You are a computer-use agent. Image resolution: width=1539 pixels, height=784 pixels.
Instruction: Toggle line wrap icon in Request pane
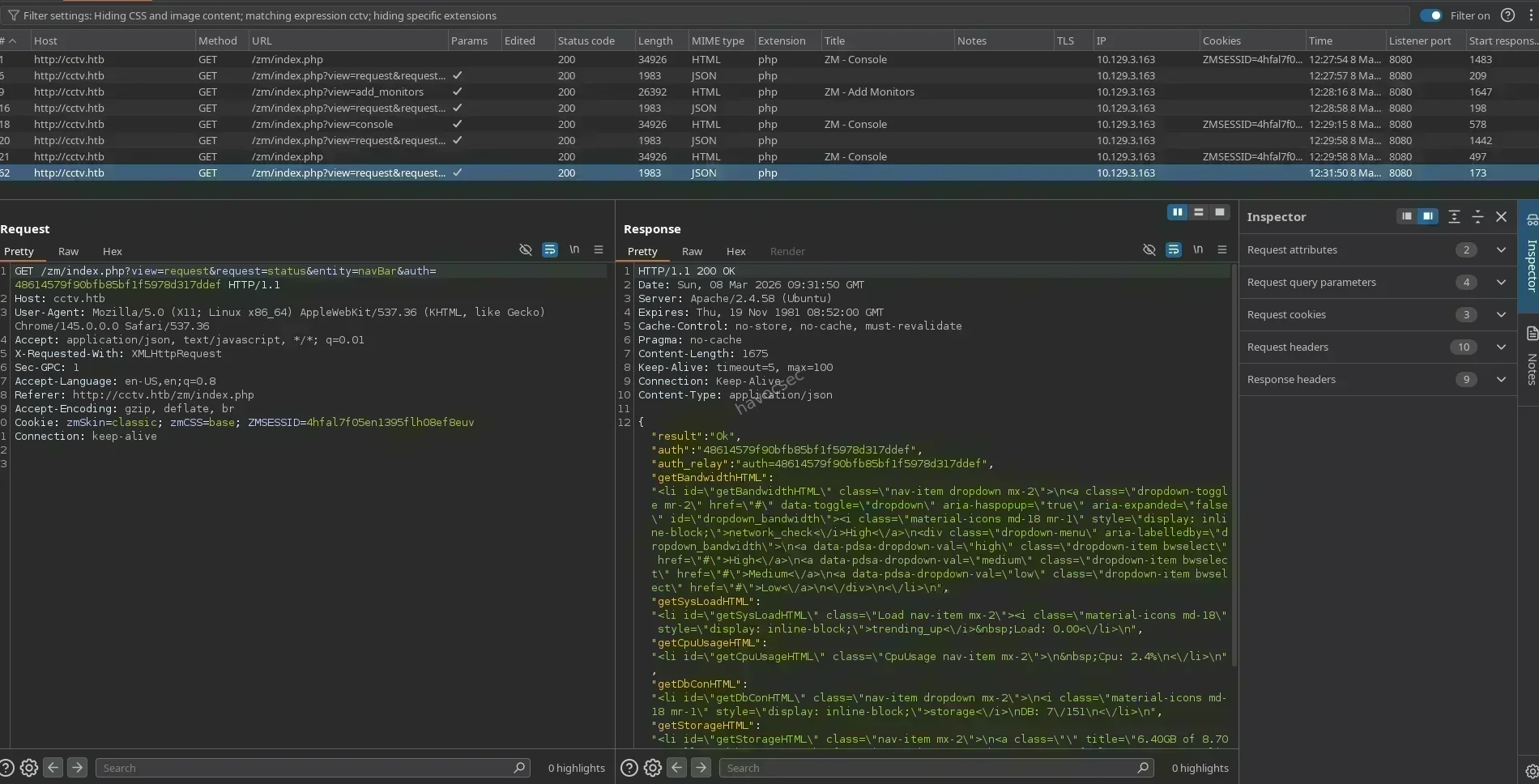tap(550, 249)
